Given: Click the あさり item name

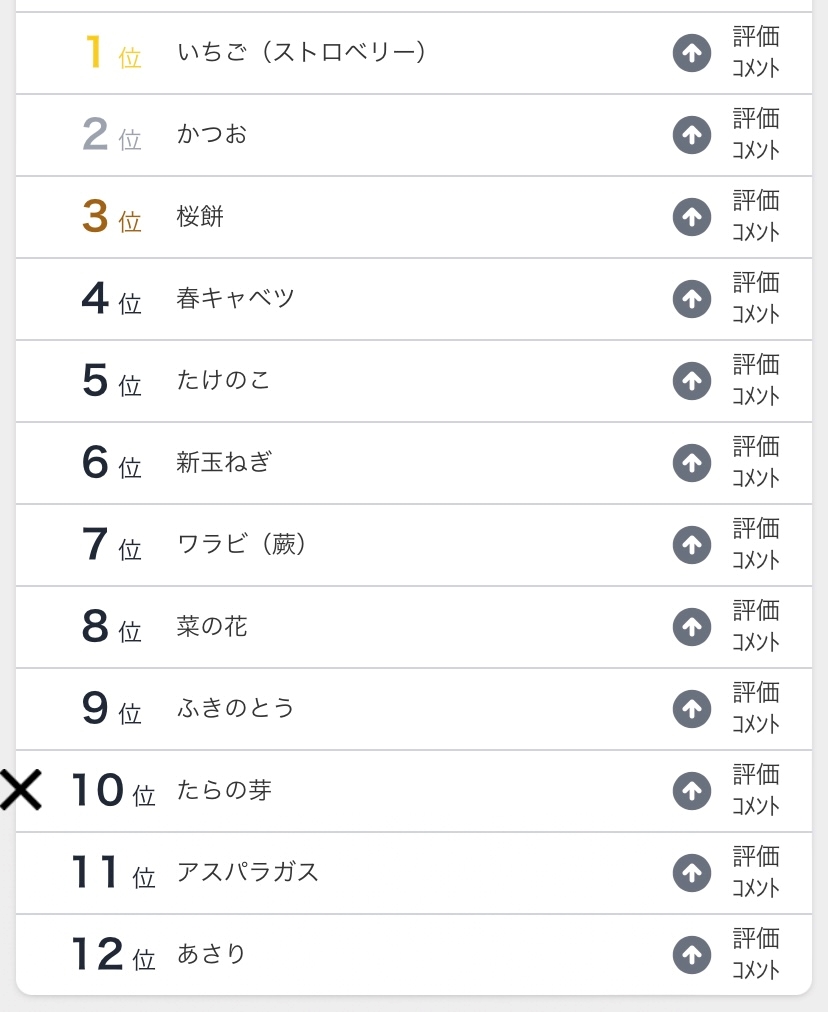Looking at the screenshot, I should (x=211, y=955).
